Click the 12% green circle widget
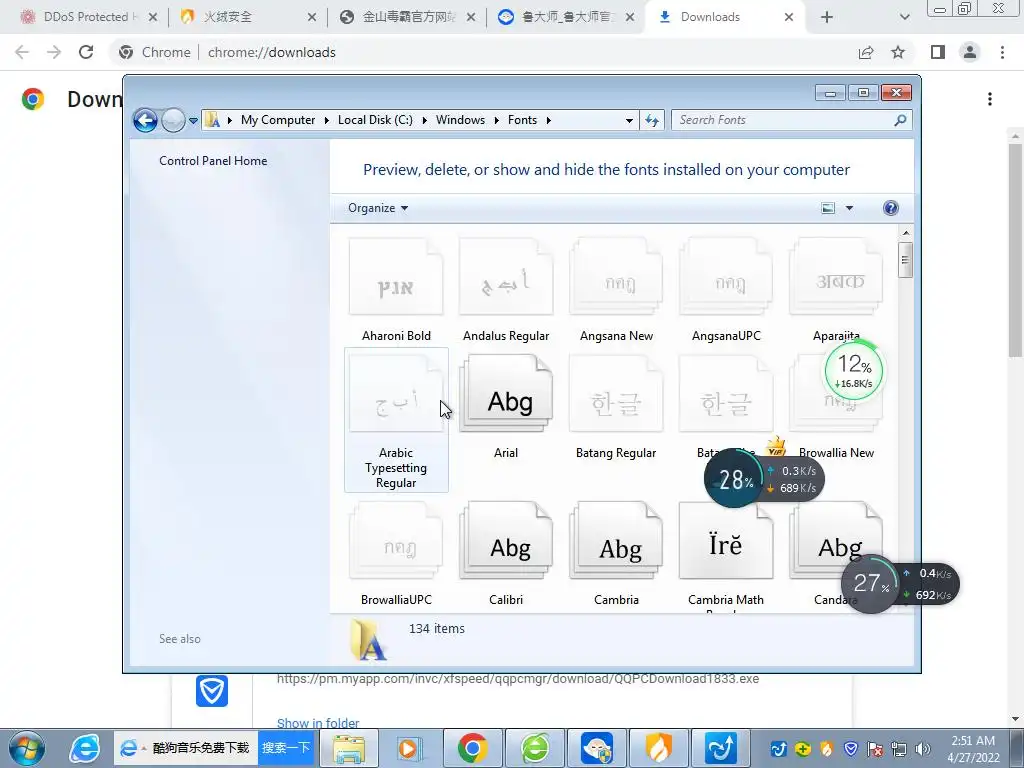Viewport: 1024px width, 768px height. (x=854, y=371)
